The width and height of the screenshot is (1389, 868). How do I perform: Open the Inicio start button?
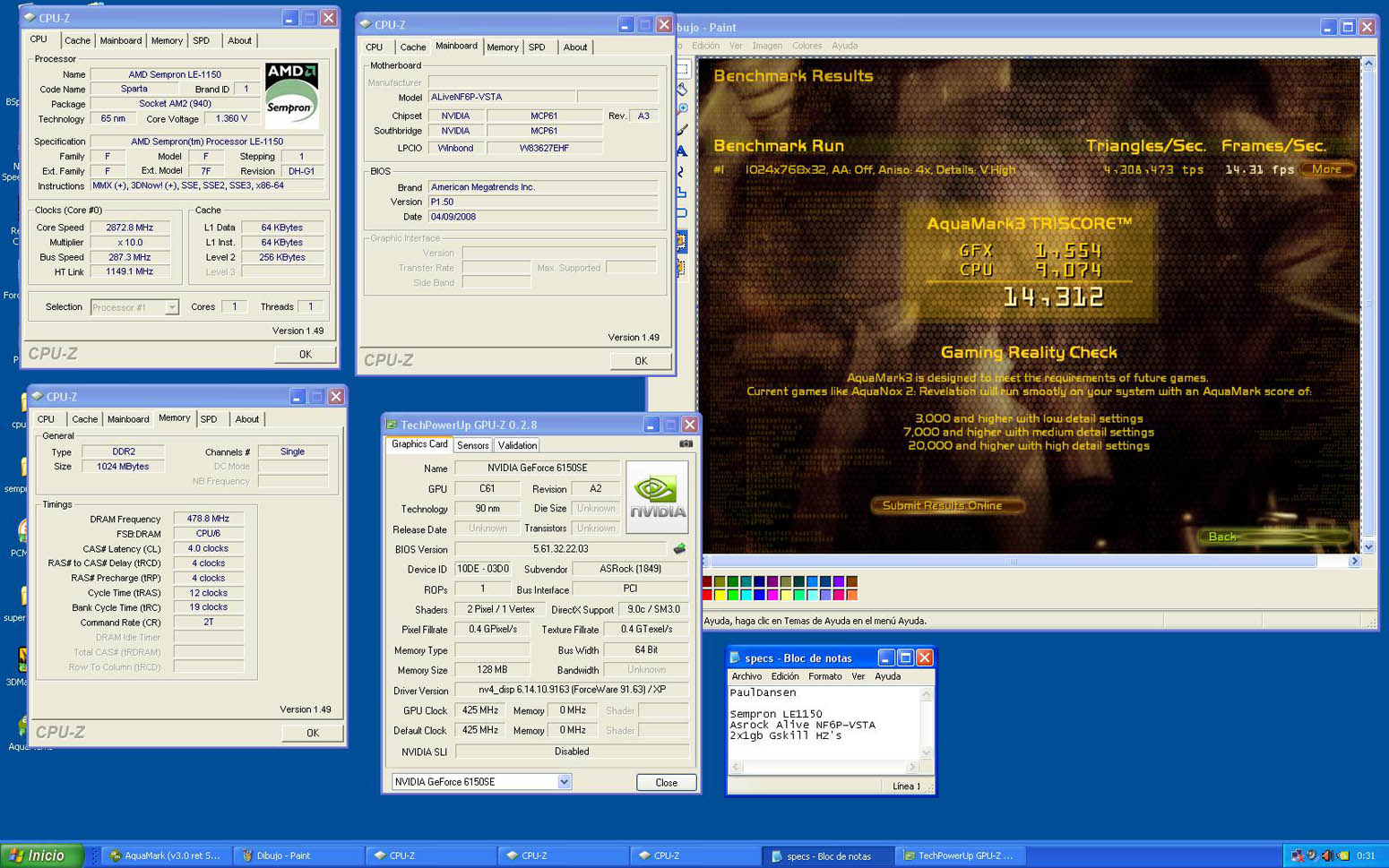point(42,855)
